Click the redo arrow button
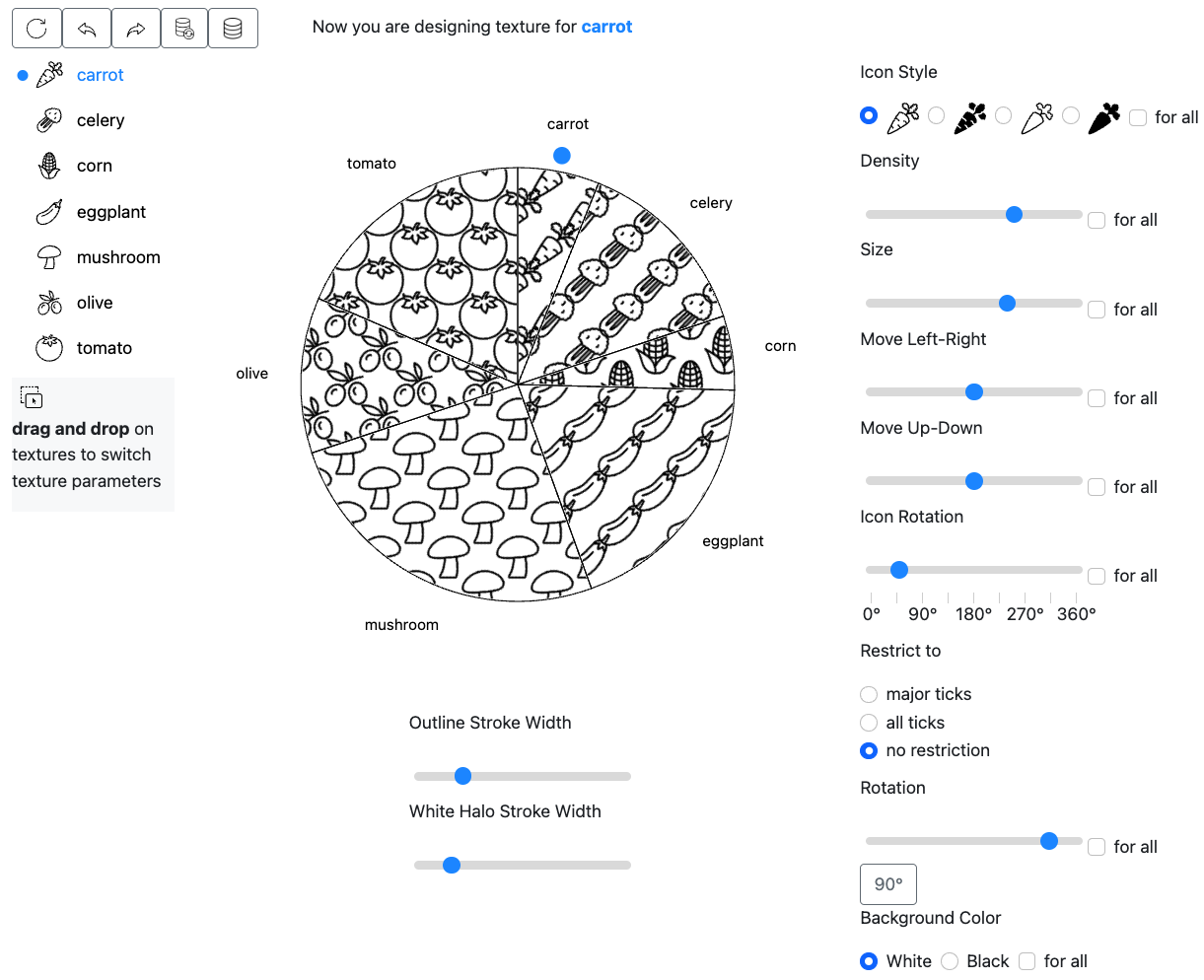This screenshot has height=980, width=1204. (136, 29)
